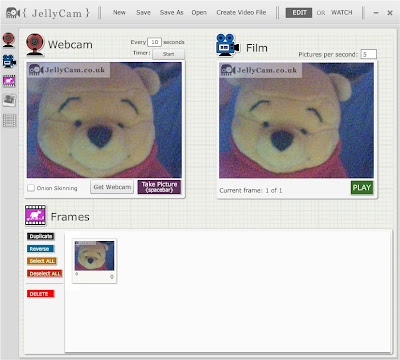Screen dimensions: 400x360
Task: Click the JellyCam logo in title bar
Action: pos(48,13)
